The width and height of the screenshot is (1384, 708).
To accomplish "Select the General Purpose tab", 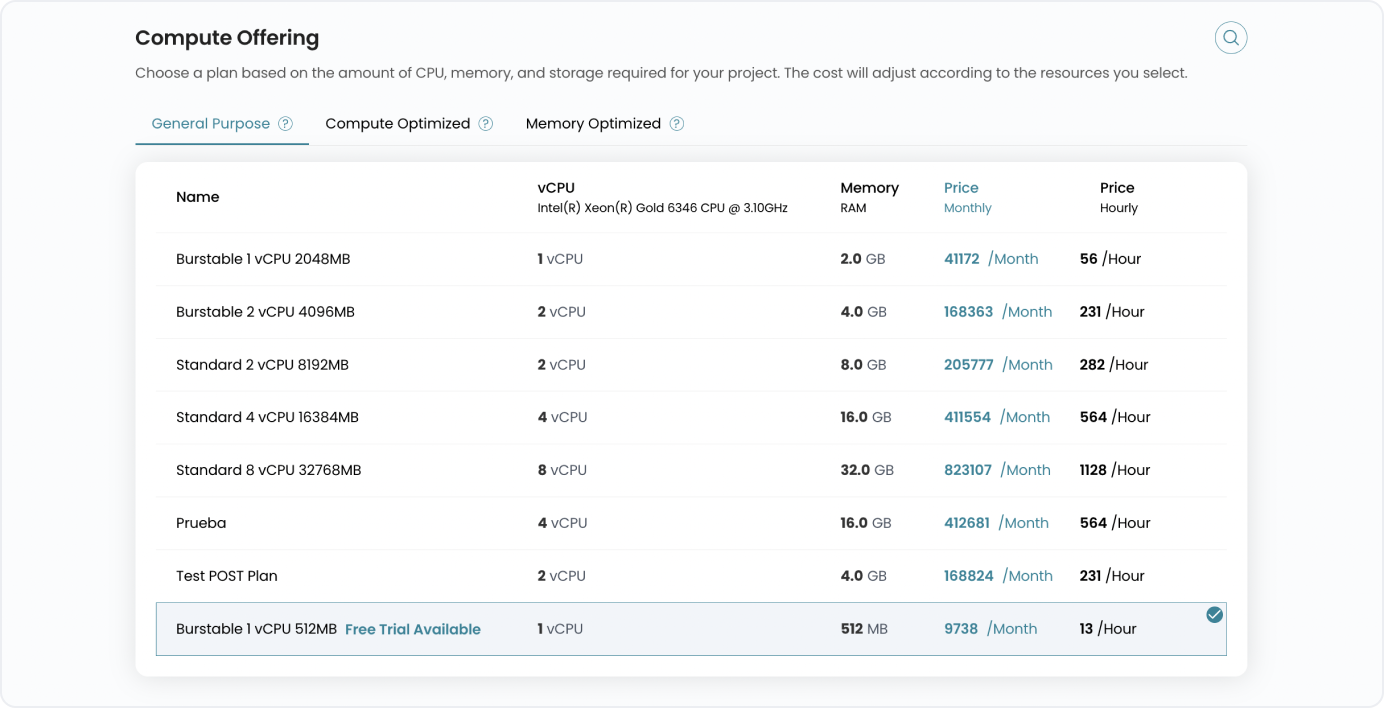I will tap(211, 124).
